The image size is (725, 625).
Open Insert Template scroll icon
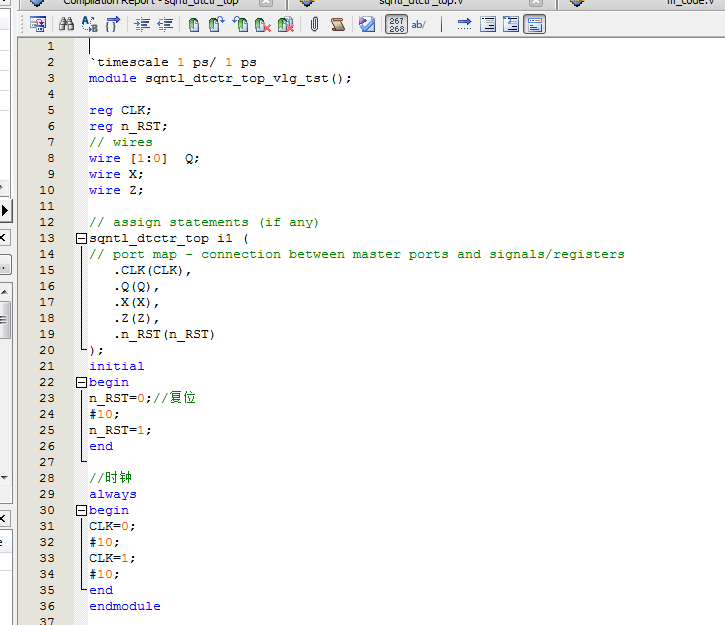pyautogui.click(x=338, y=24)
